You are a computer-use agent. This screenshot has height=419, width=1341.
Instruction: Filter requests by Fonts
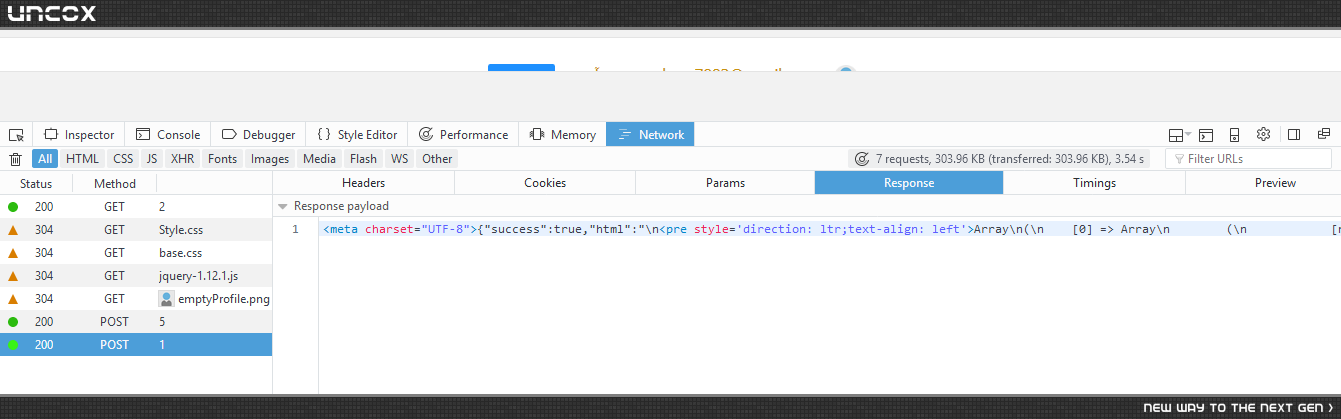click(223, 159)
